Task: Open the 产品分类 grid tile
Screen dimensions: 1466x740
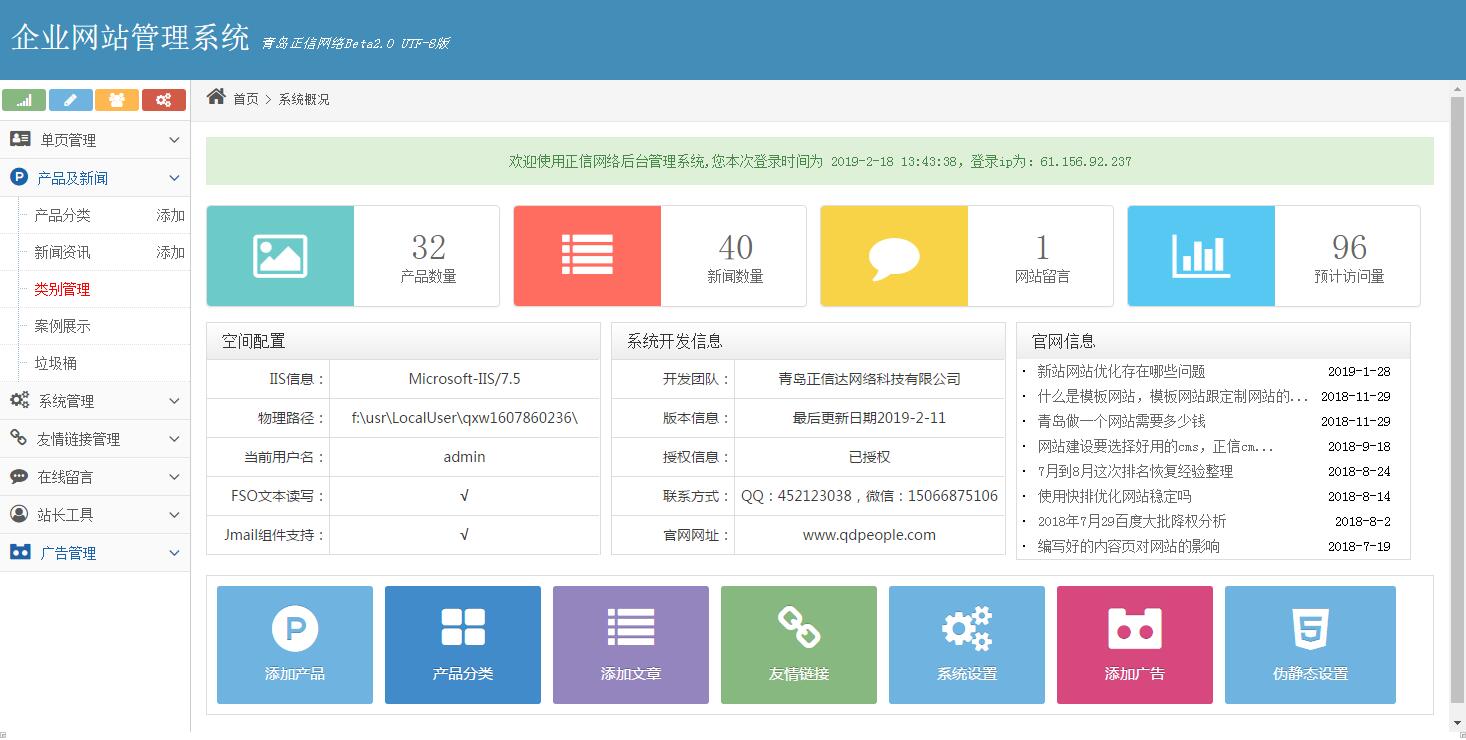Action: click(463, 645)
